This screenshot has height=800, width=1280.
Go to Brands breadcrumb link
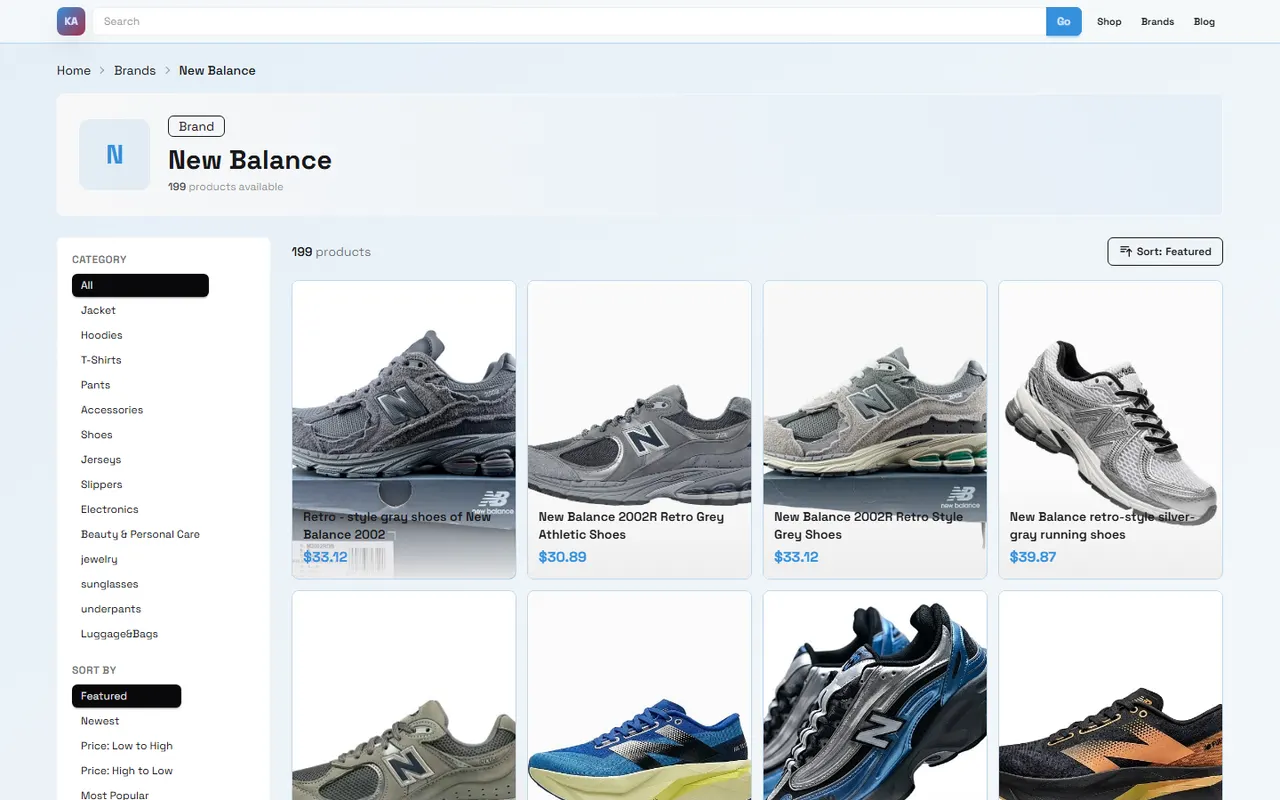pos(135,71)
